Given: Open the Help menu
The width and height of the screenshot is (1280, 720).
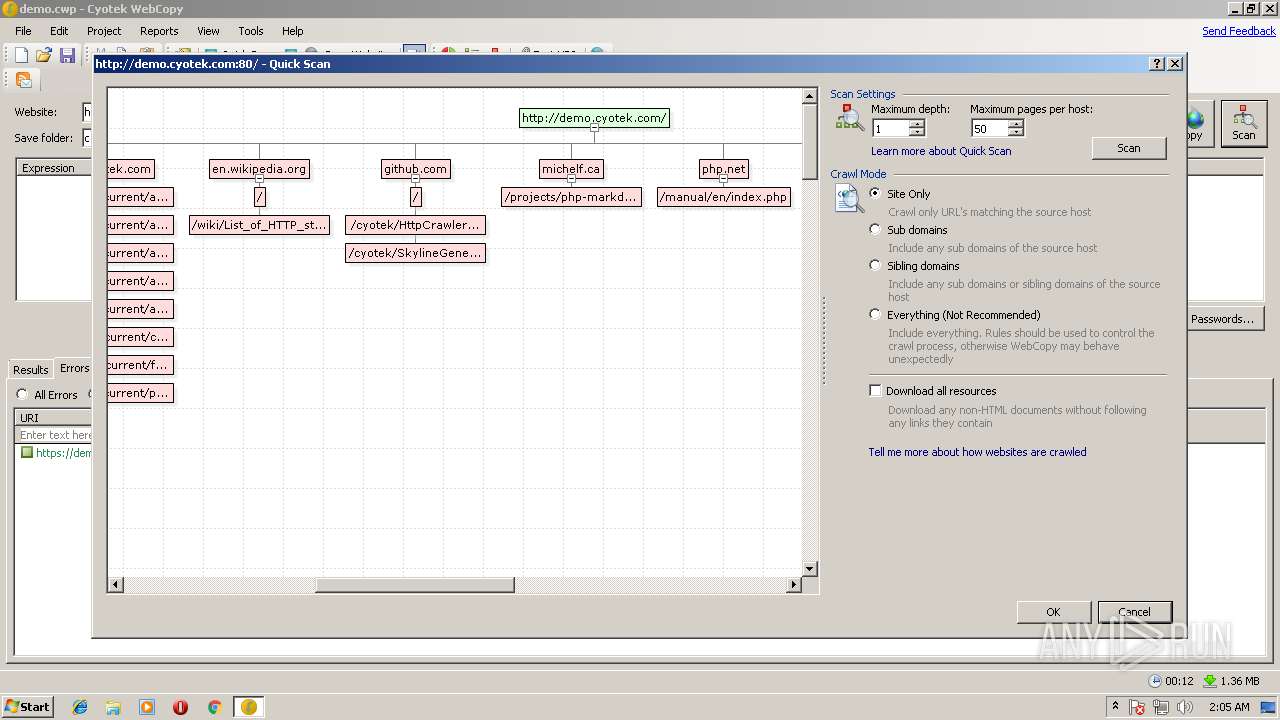Looking at the screenshot, I should [x=292, y=31].
